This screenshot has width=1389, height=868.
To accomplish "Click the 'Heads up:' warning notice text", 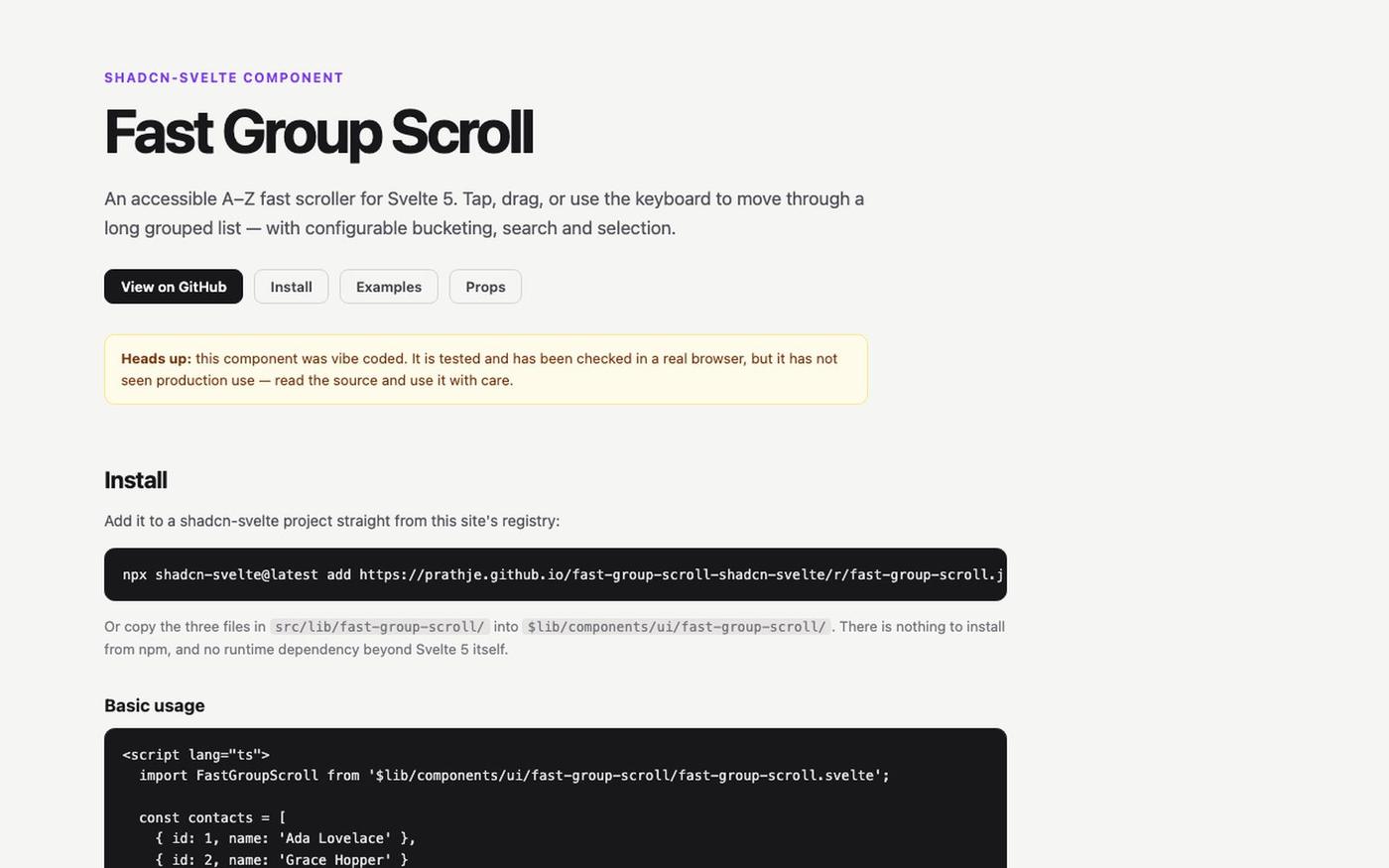I will pos(486,369).
